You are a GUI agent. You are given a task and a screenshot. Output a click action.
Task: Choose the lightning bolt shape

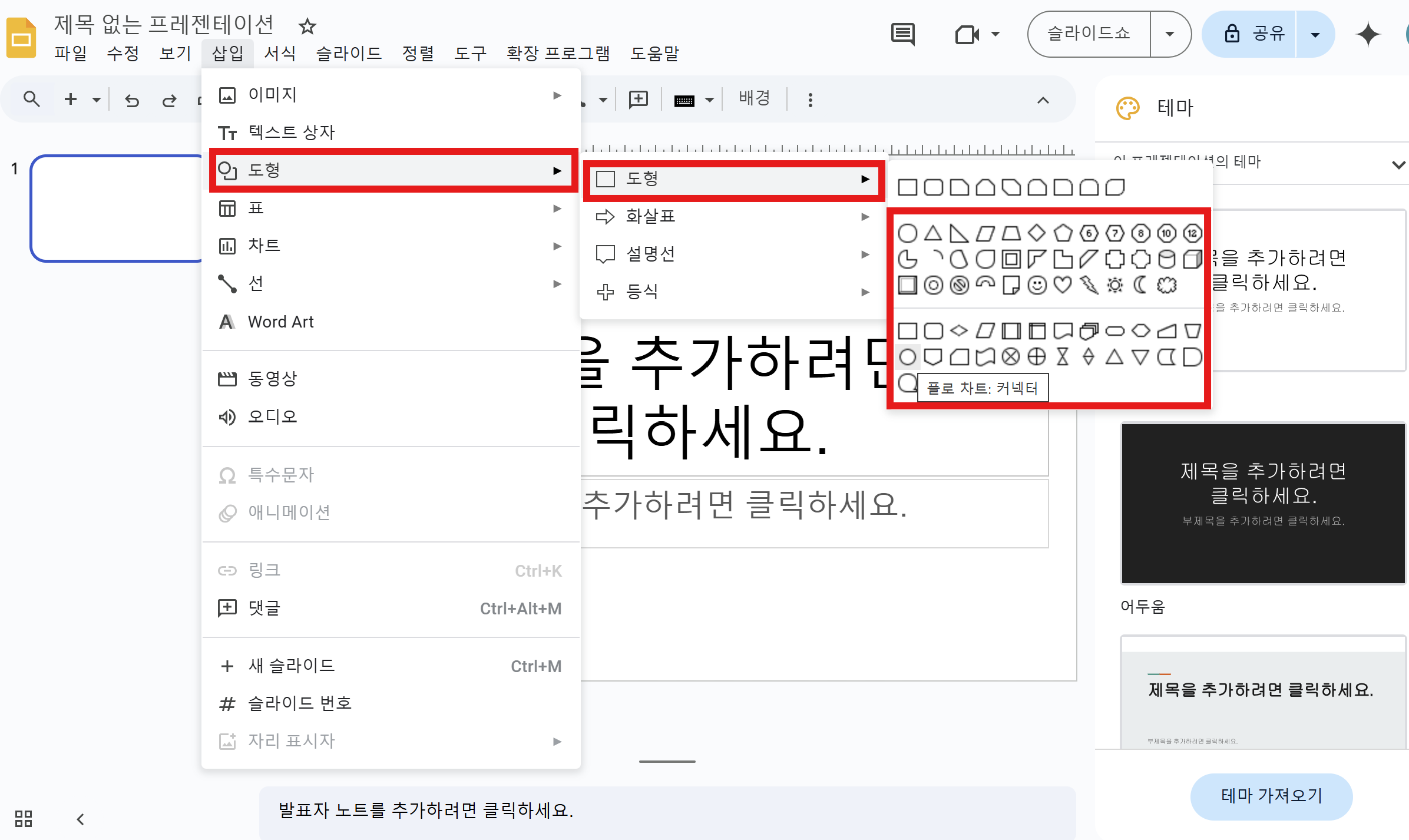click(1089, 285)
